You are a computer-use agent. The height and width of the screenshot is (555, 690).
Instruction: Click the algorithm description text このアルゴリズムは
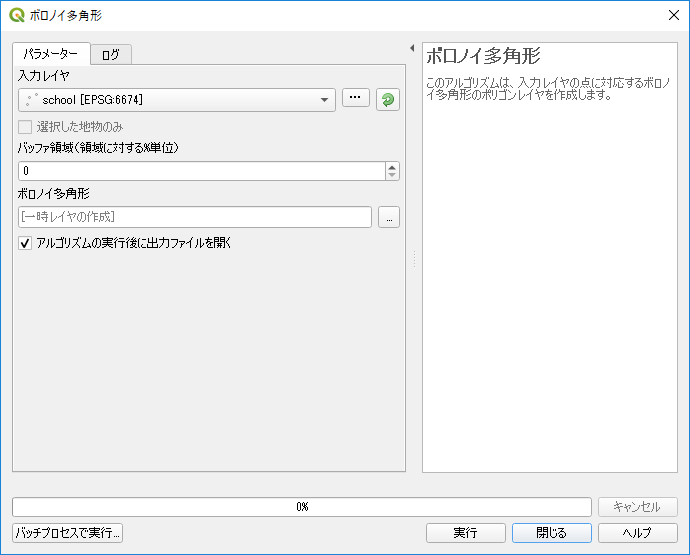click(x=548, y=88)
